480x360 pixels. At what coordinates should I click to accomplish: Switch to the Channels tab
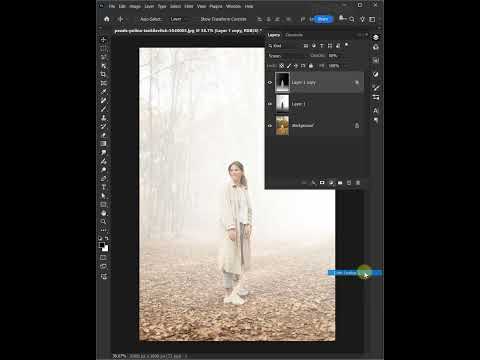click(294, 35)
